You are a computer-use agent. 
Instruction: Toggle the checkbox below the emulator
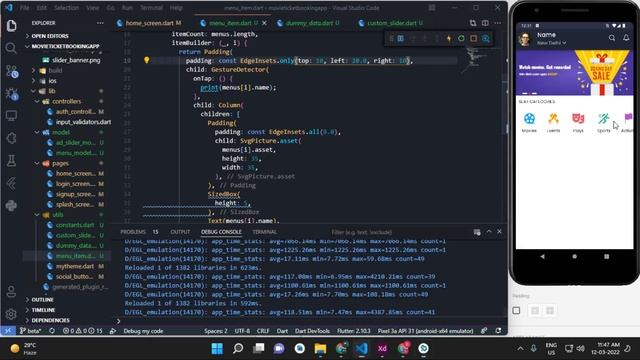click(x=516, y=311)
